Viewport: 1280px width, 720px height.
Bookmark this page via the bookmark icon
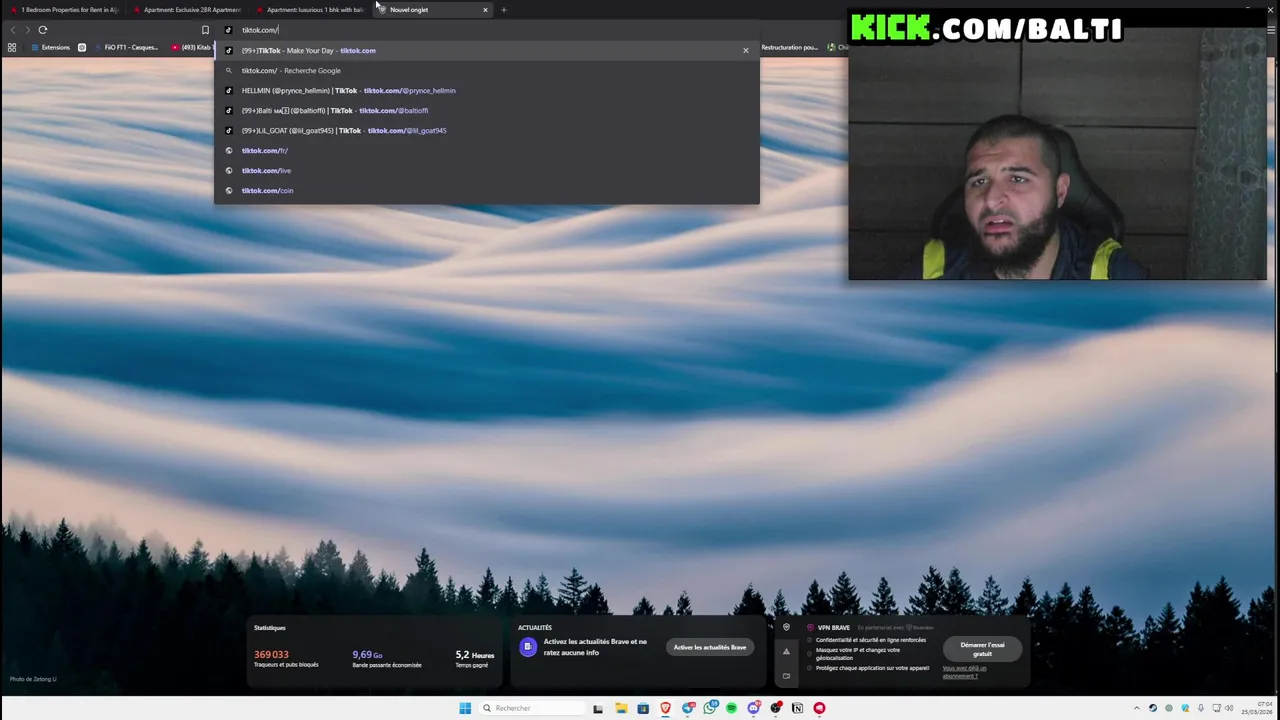(x=205, y=30)
